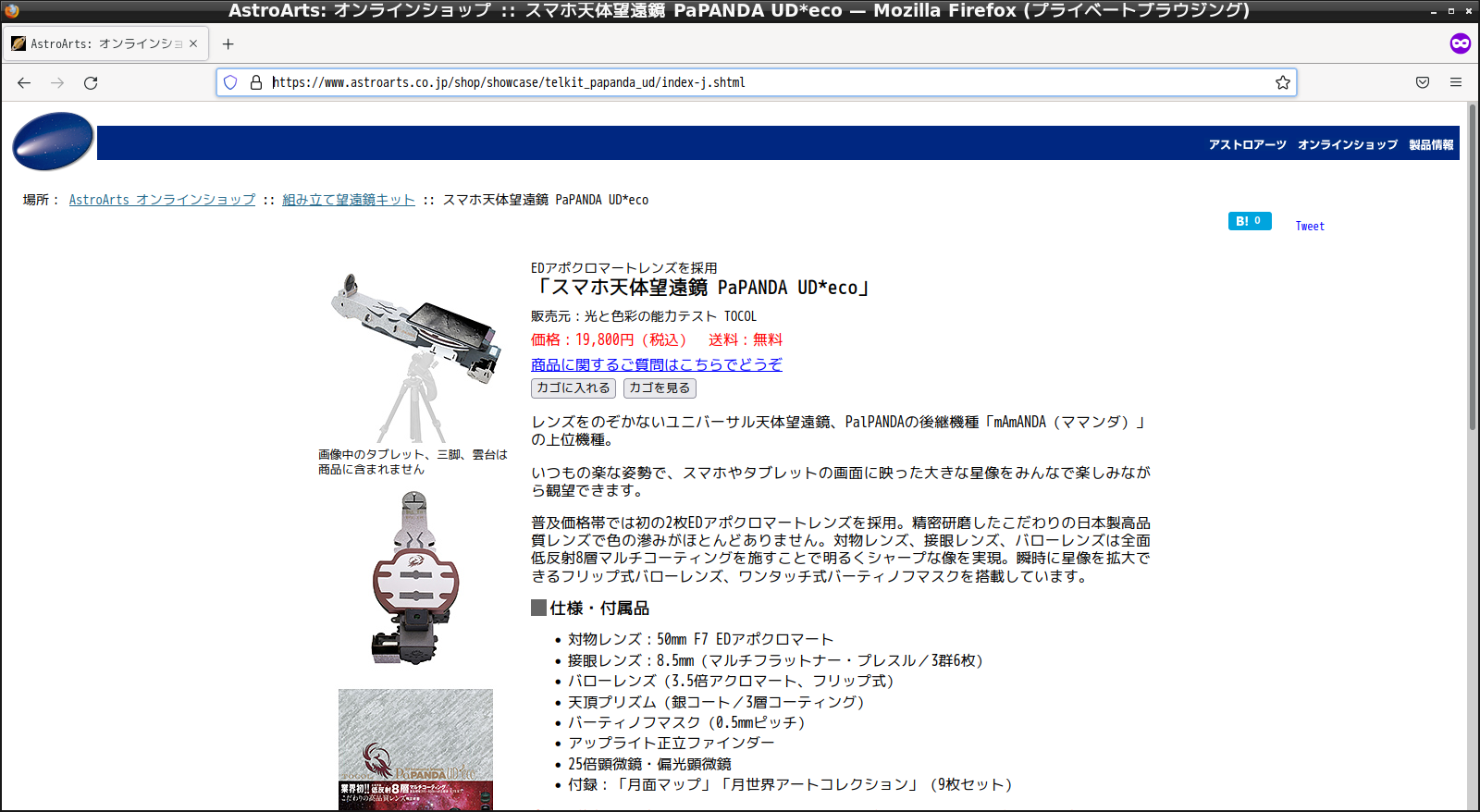1480x812 pixels.
Task: Open the Firefox application menu
Action: coord(1456,82)
